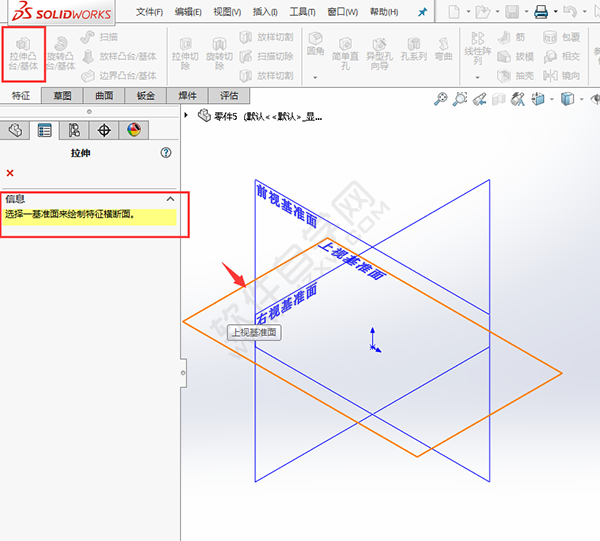Select the 镜向 mirror tool
Viewport: 600px width, 541px height.
click(x=562, y=76)
